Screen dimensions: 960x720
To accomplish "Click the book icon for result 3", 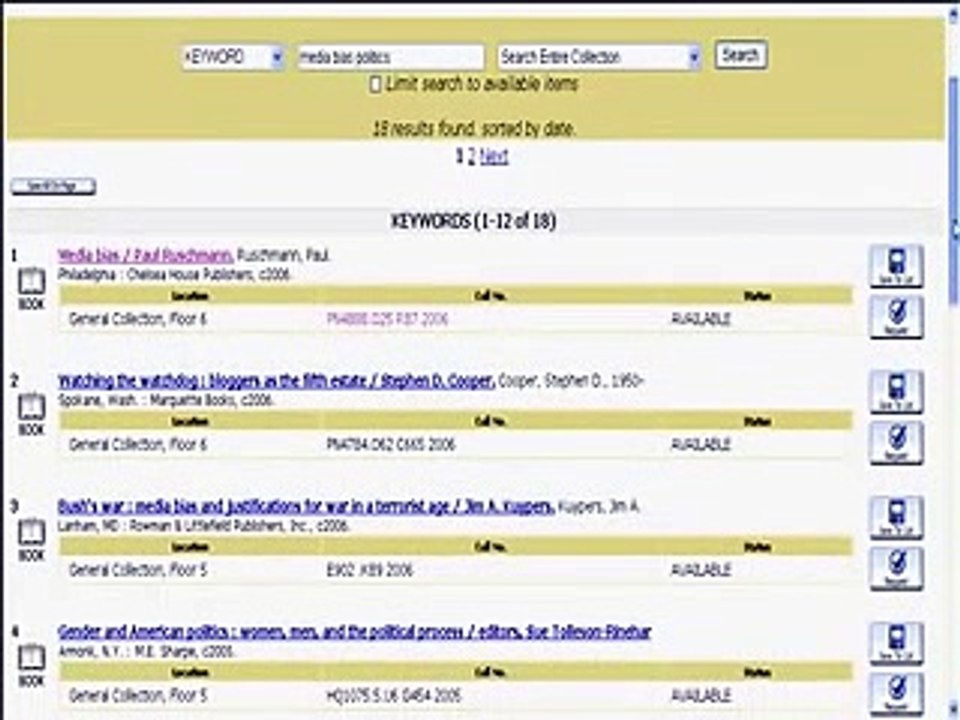I will [x=31, y=533].
